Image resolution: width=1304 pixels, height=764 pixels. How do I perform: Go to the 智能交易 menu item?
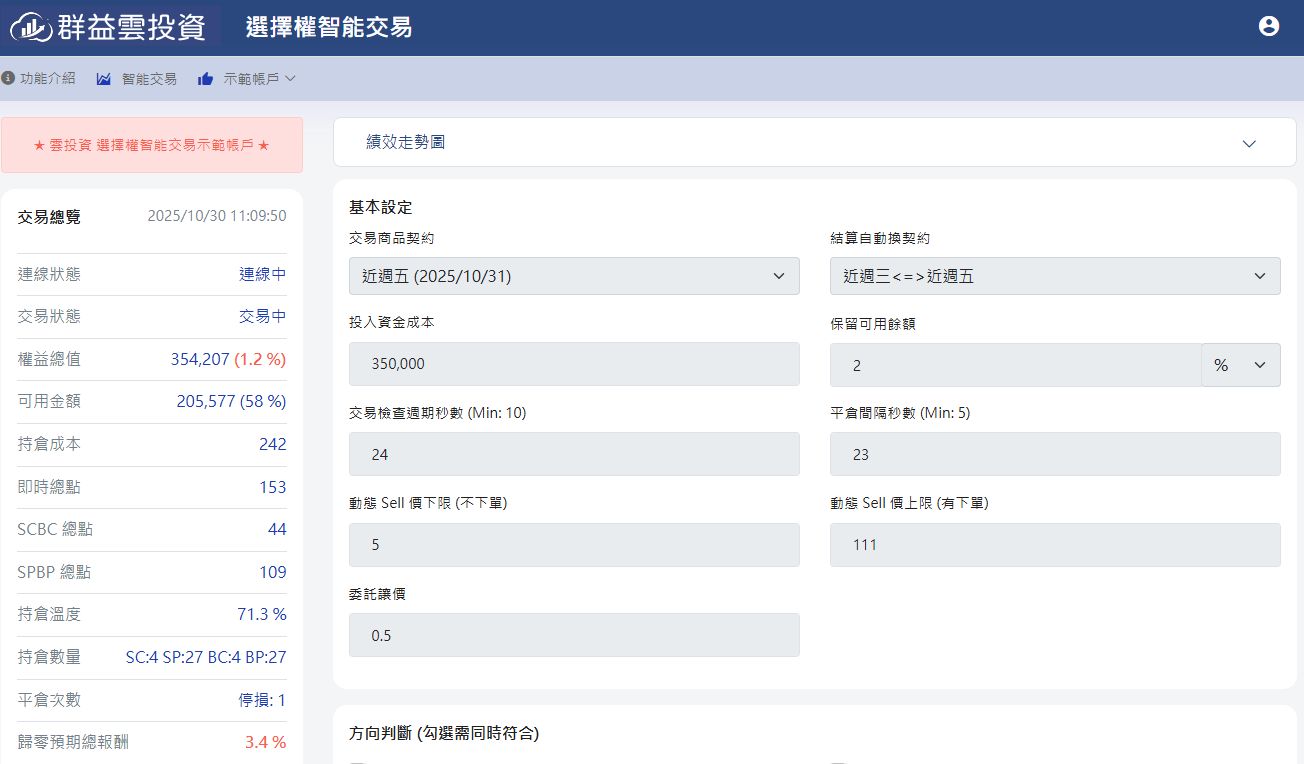pos(149,79)
